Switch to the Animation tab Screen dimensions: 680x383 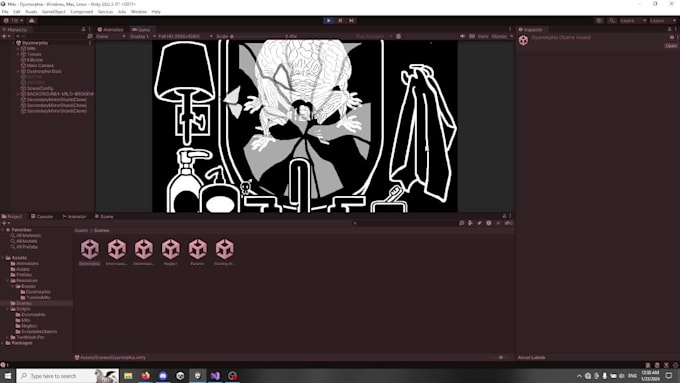111,29
